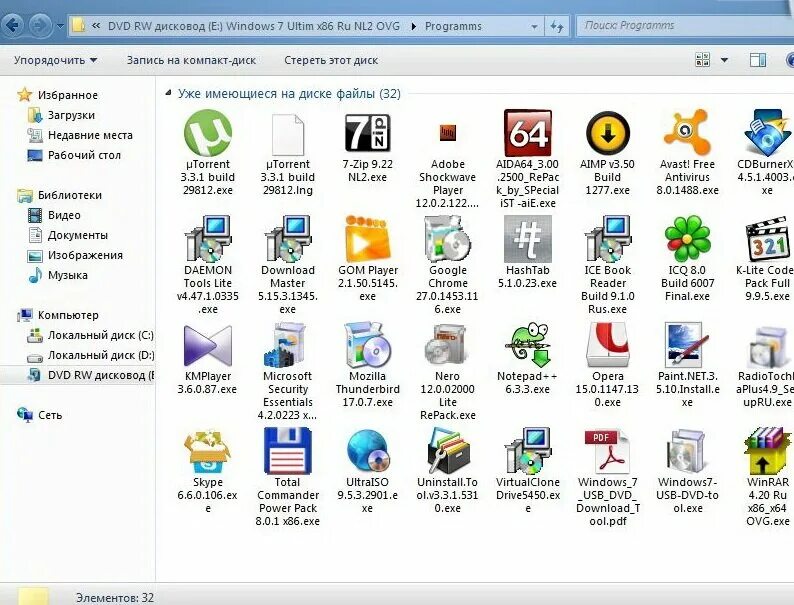Viewport: 794px width, 605px height.
Task: Open Библиотеки in the navigation pane
Action: [x=69, y=195]
